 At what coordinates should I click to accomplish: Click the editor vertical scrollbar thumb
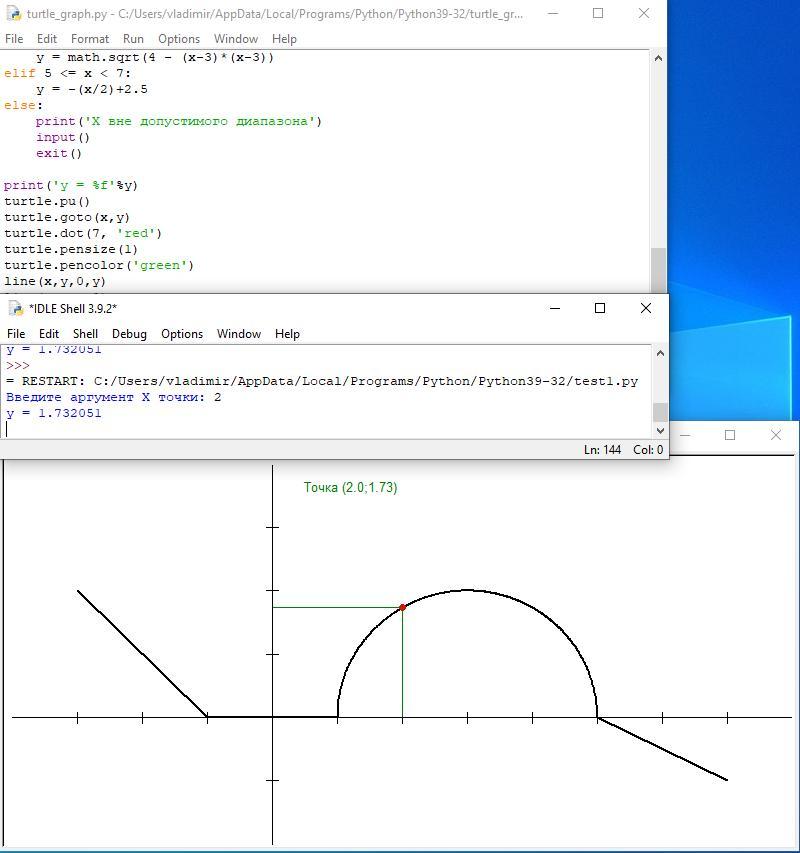[658, 269]
